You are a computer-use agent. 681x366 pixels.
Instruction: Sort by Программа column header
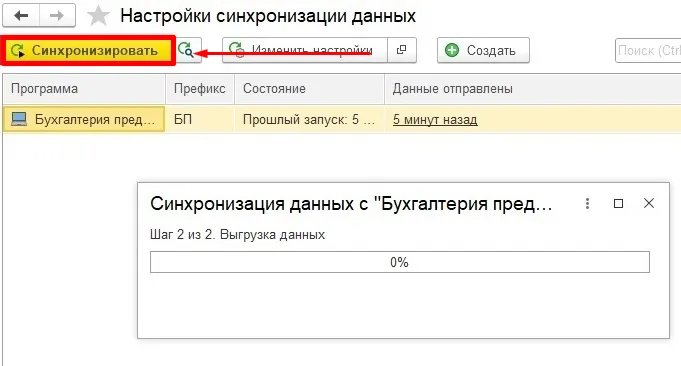point(84,89)
